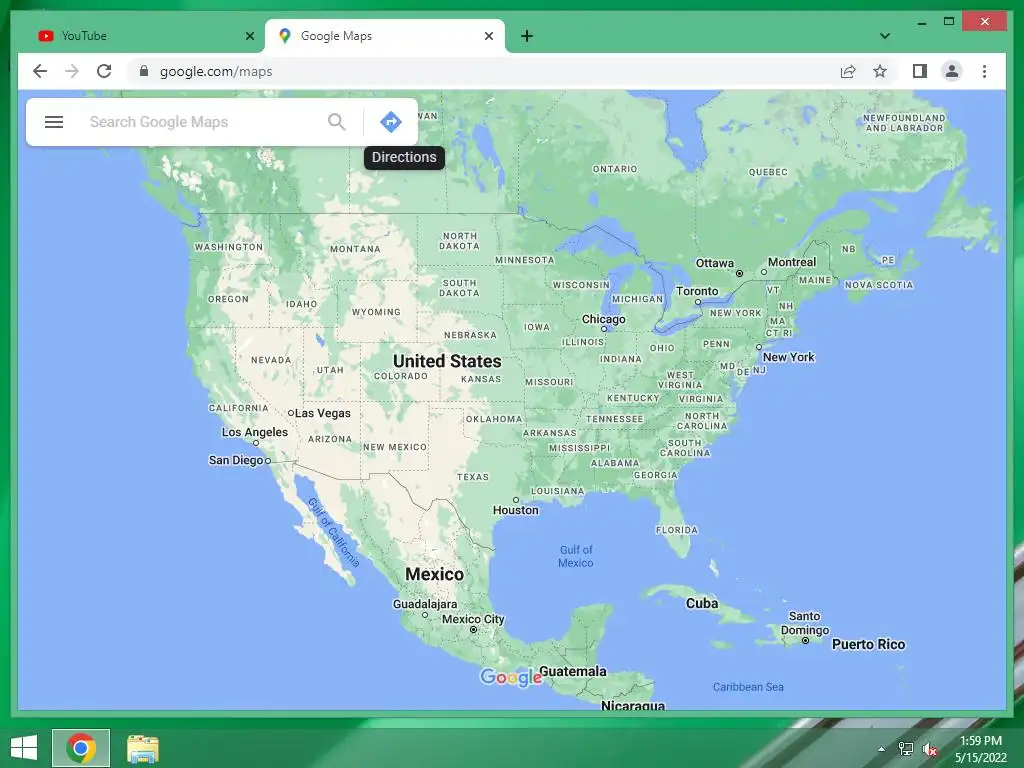The height and width of the screenshot is (768, 1024).
Task: Click the NEVADA state label
Action: (271, 360)
